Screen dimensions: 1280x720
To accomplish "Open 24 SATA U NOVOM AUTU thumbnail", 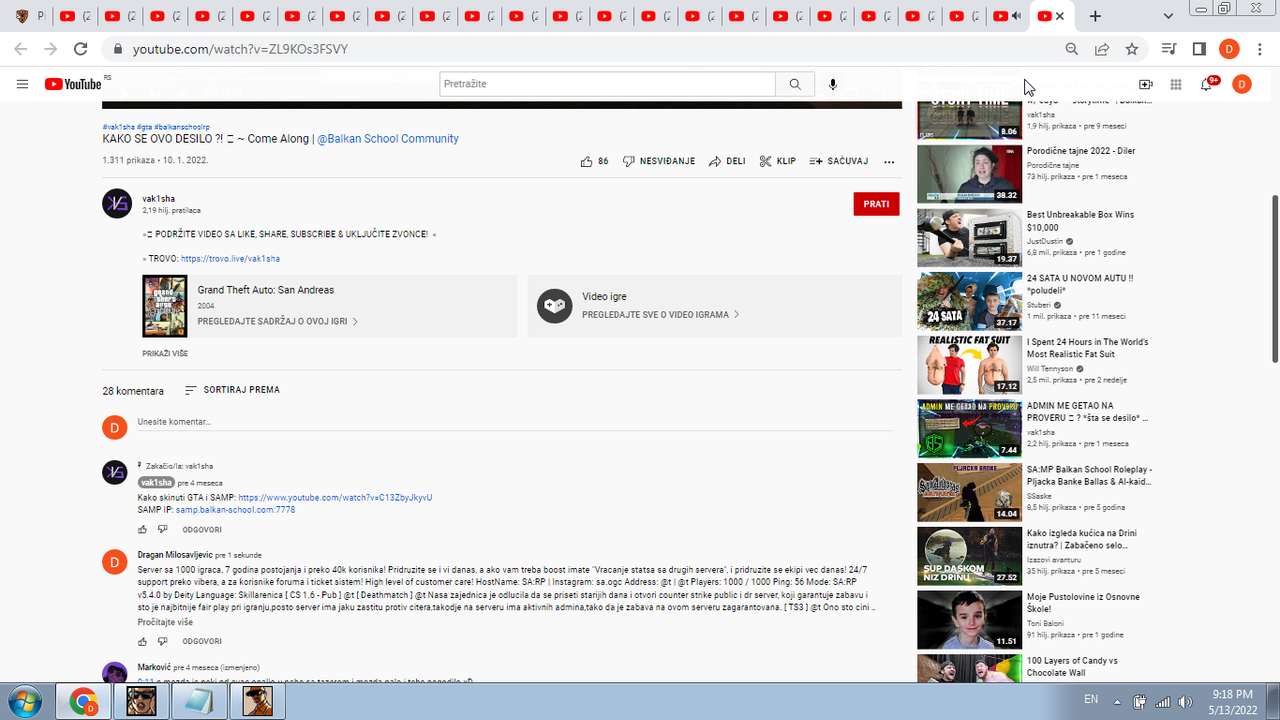I will tap(969, 301).
